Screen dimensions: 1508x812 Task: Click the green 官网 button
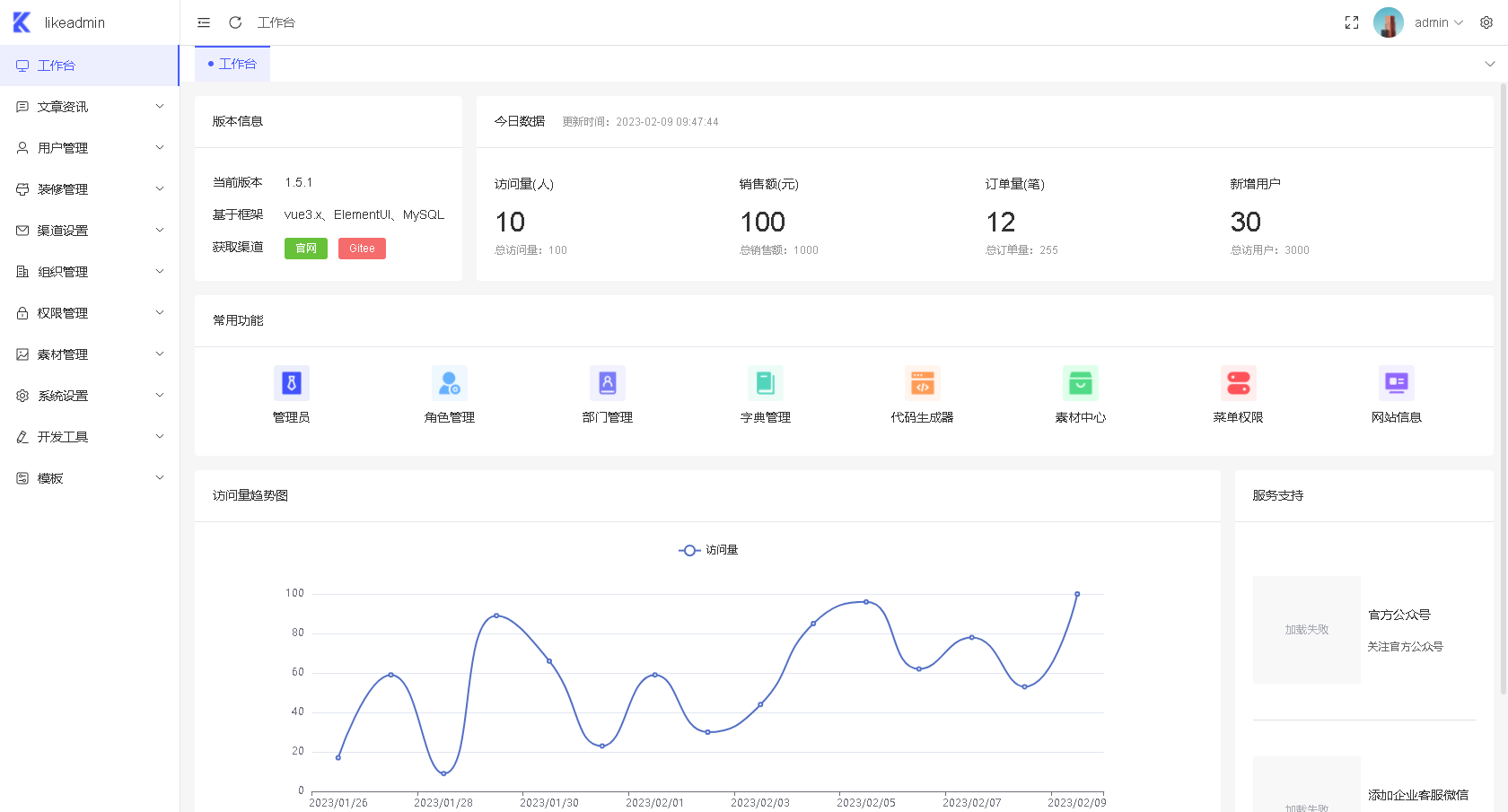pos(306,249)
